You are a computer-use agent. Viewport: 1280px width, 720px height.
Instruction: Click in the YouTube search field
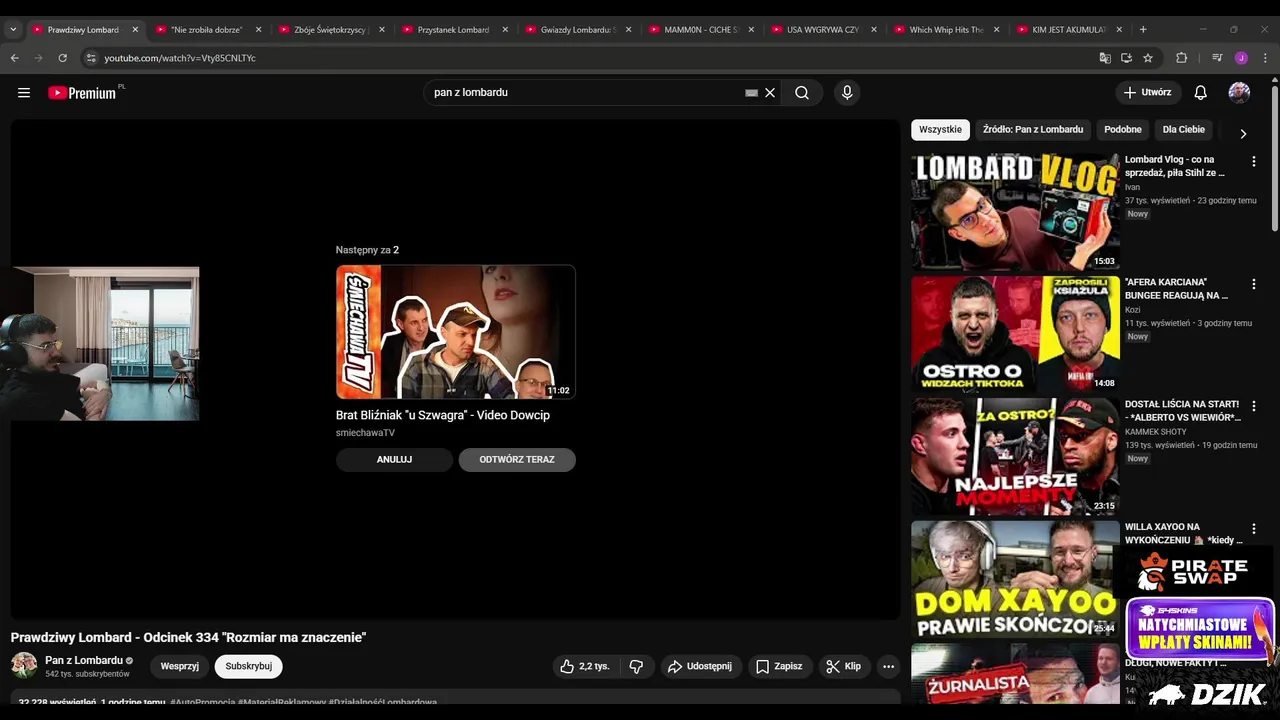[x=585, y=93]
